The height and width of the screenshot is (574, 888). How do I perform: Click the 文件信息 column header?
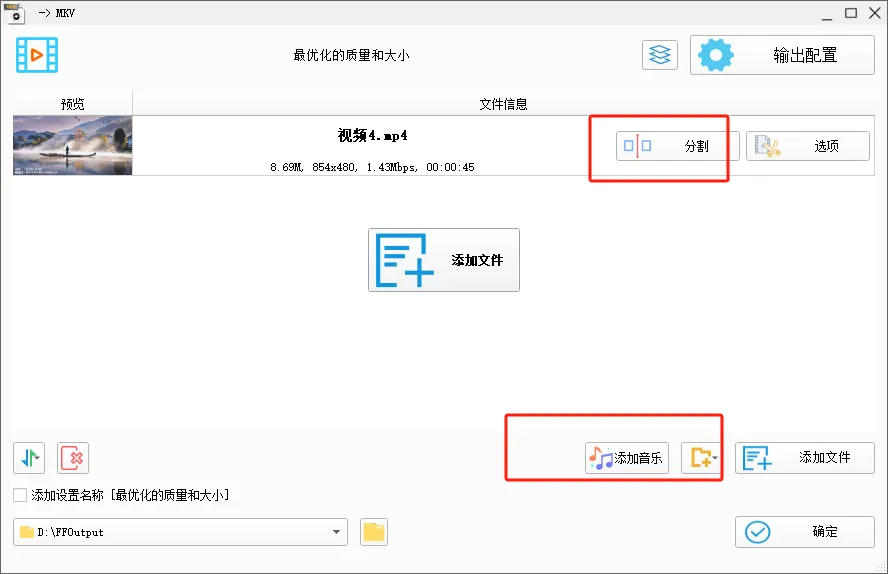pyautogui.click(x=503, y=104)
